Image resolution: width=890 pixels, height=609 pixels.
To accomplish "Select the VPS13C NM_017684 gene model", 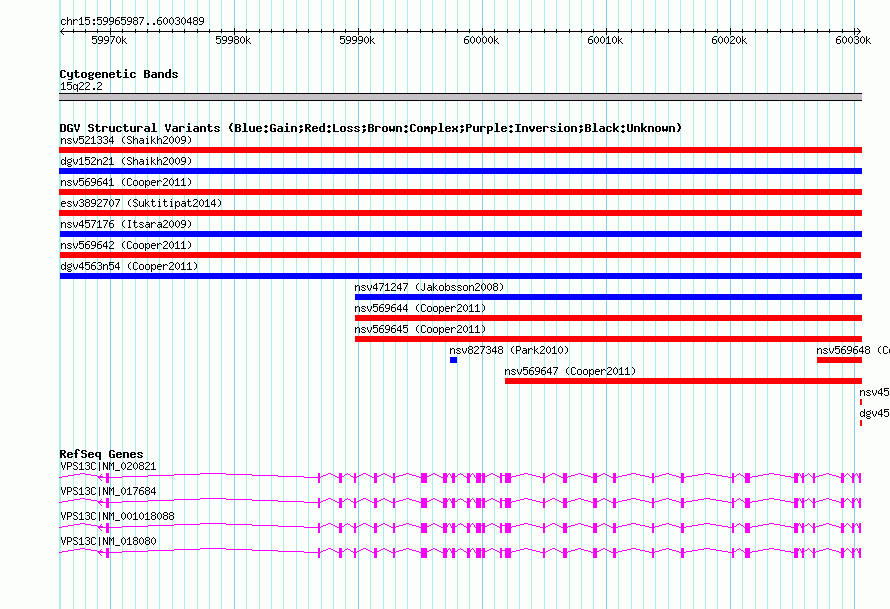I will (460, 503).
